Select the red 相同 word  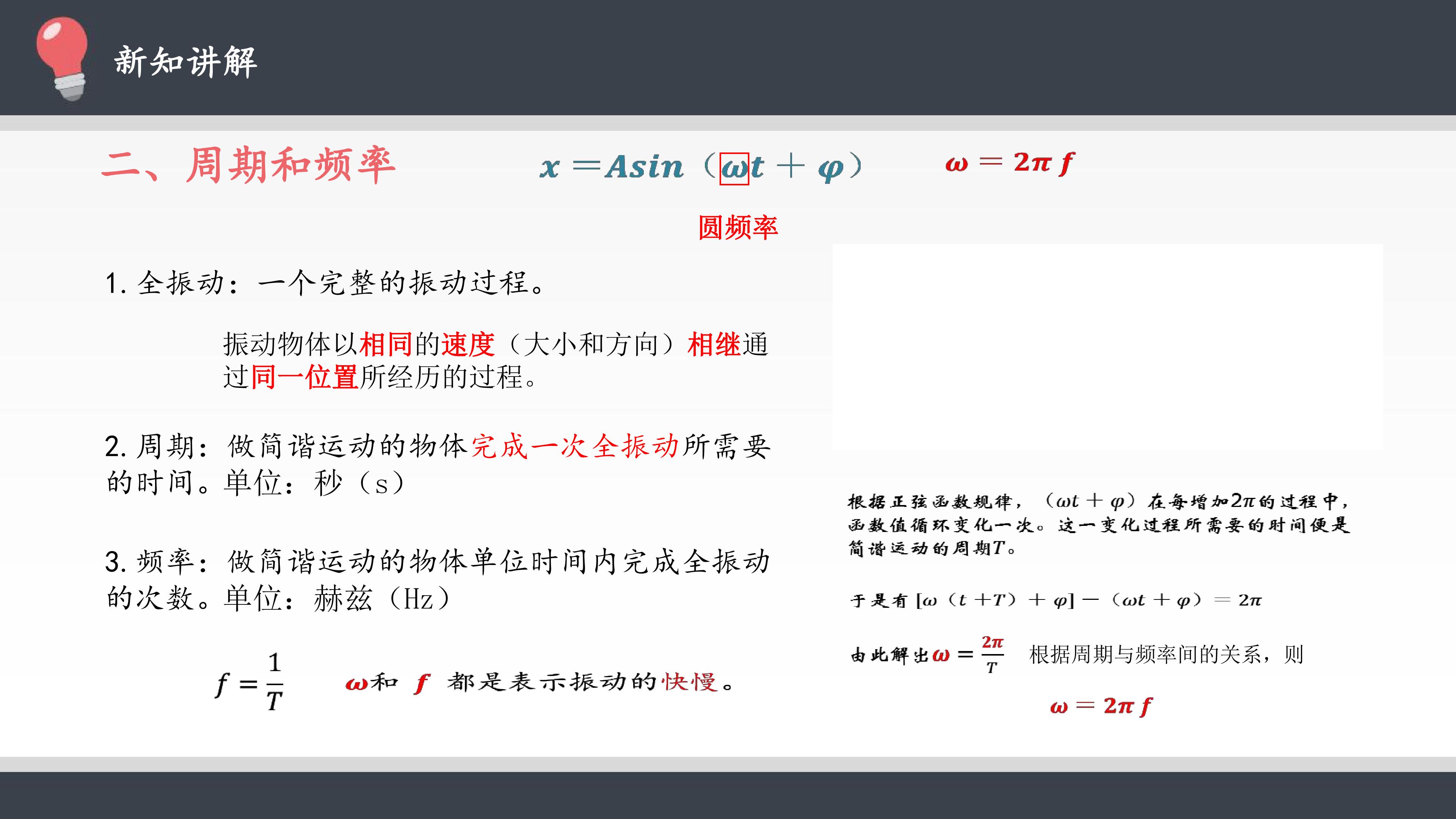click(x=386, y=344)
